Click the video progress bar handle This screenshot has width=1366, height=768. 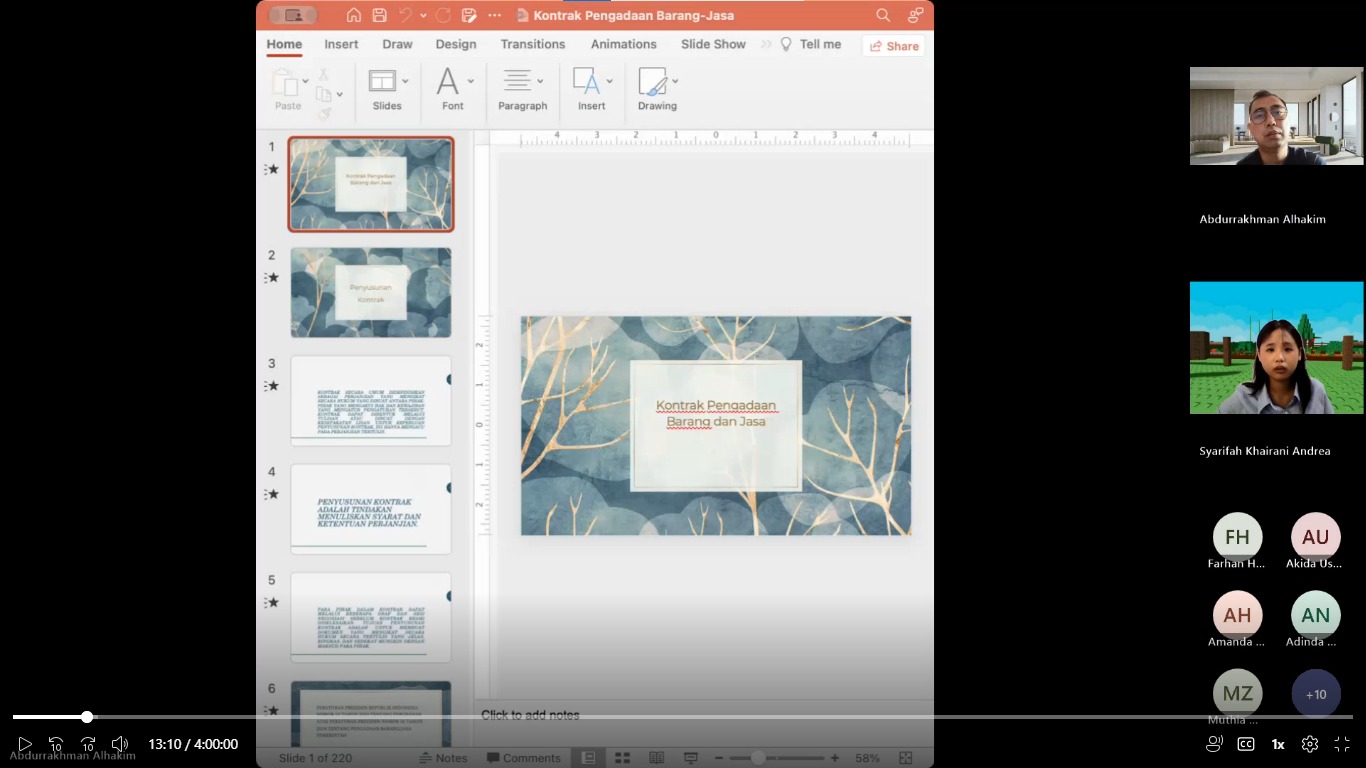(87, 717)
